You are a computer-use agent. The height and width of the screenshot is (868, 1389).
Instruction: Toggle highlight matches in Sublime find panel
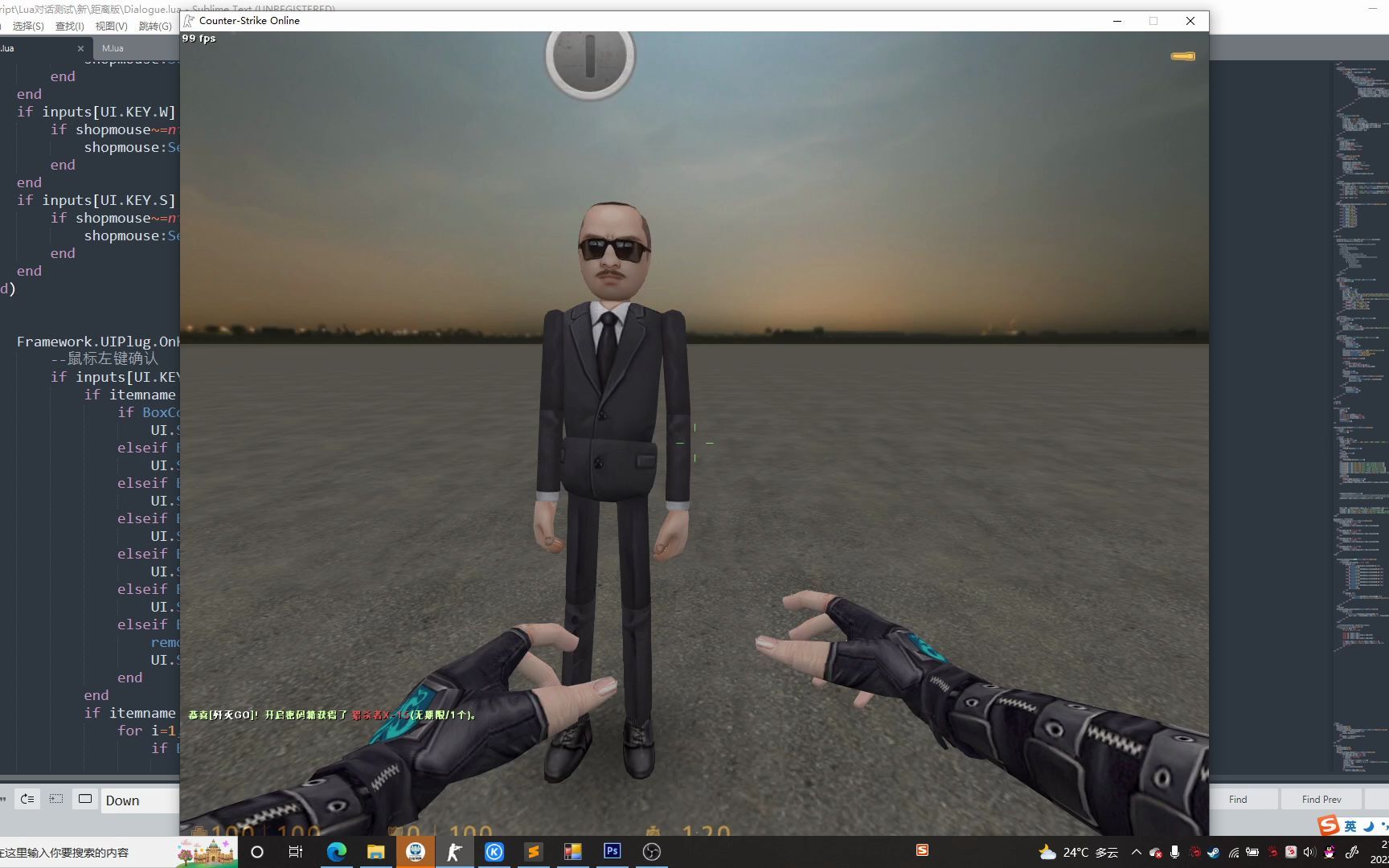click(x=85, y=799)
